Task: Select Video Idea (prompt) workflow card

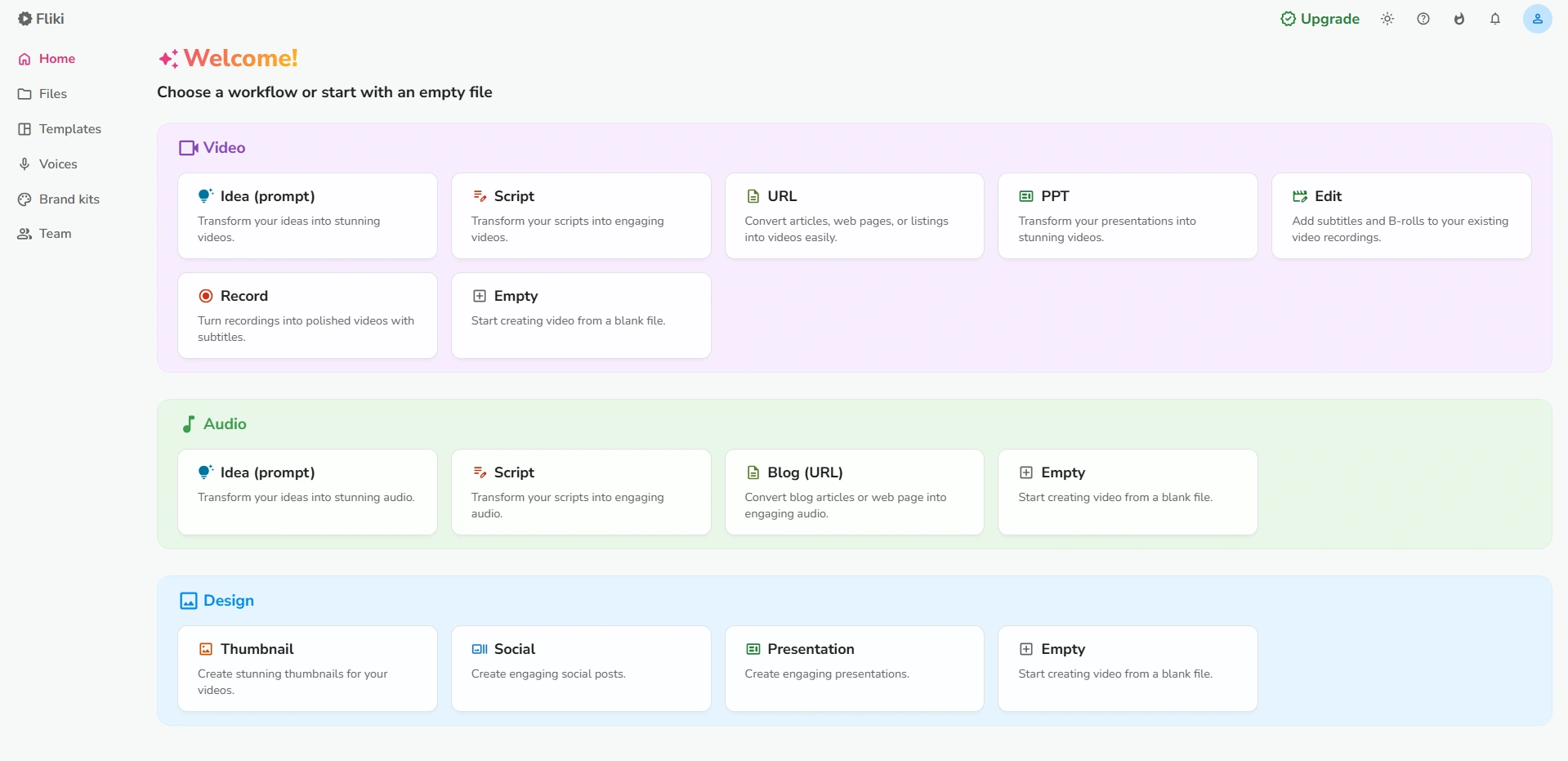Action: tap(307, 216)
